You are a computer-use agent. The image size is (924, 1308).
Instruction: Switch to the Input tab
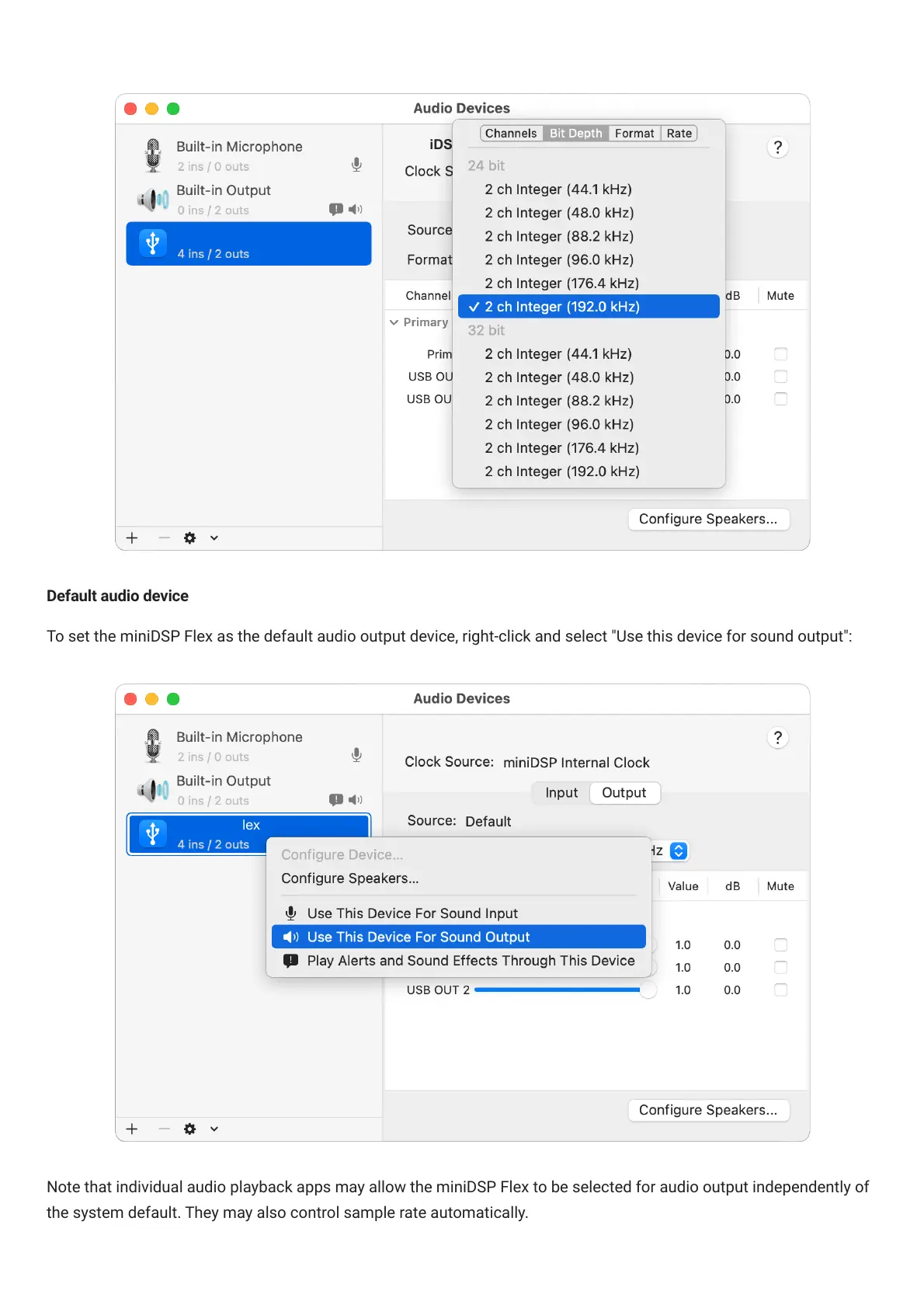click(561, 792)
